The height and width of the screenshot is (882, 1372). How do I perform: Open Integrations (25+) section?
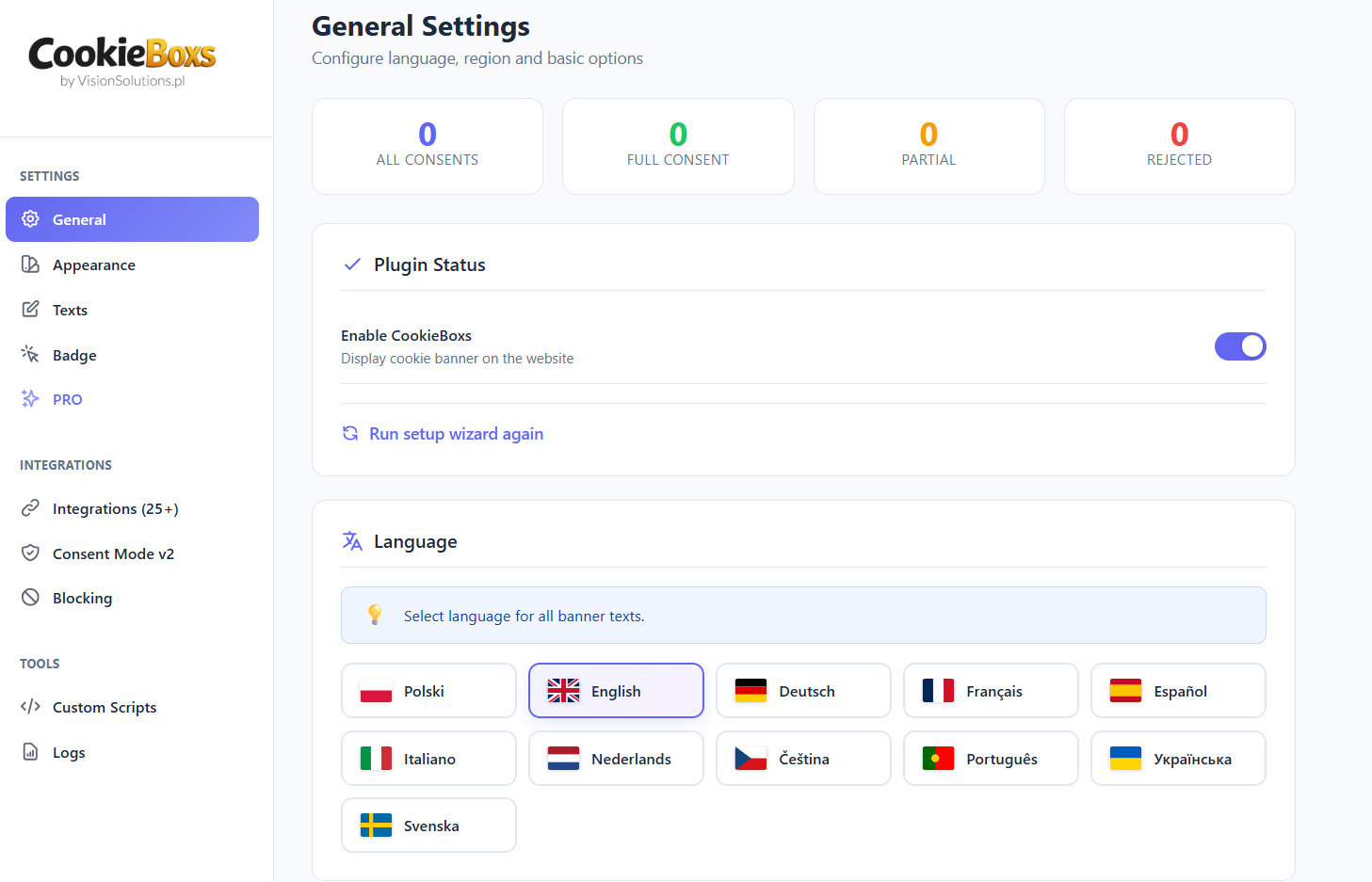pyautogui.click(x=116, y=508)
